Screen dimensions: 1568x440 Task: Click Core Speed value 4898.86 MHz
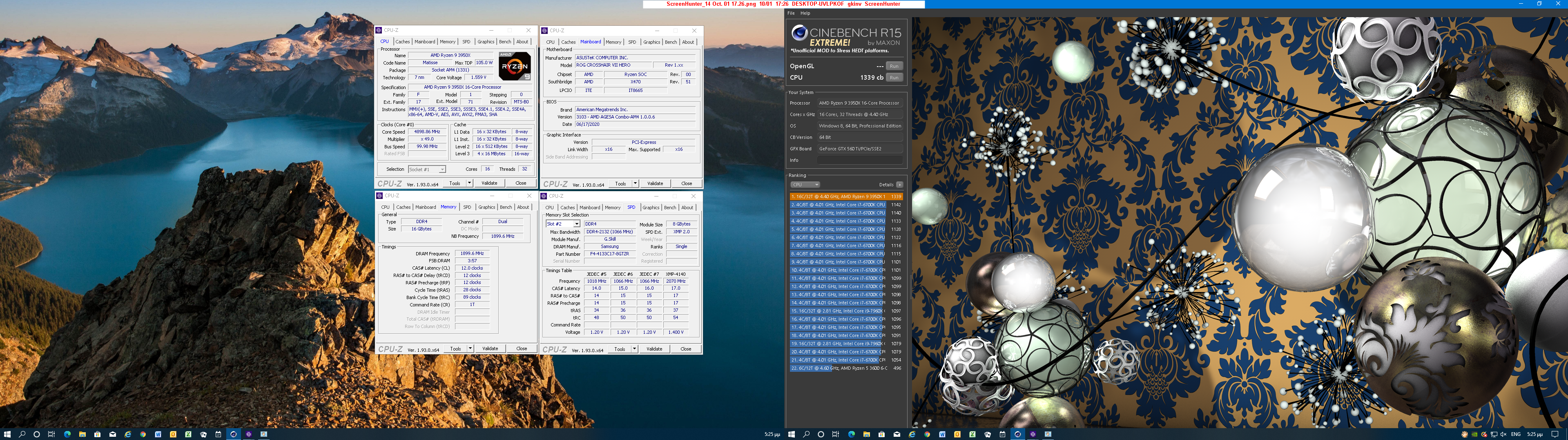(427, 132)
